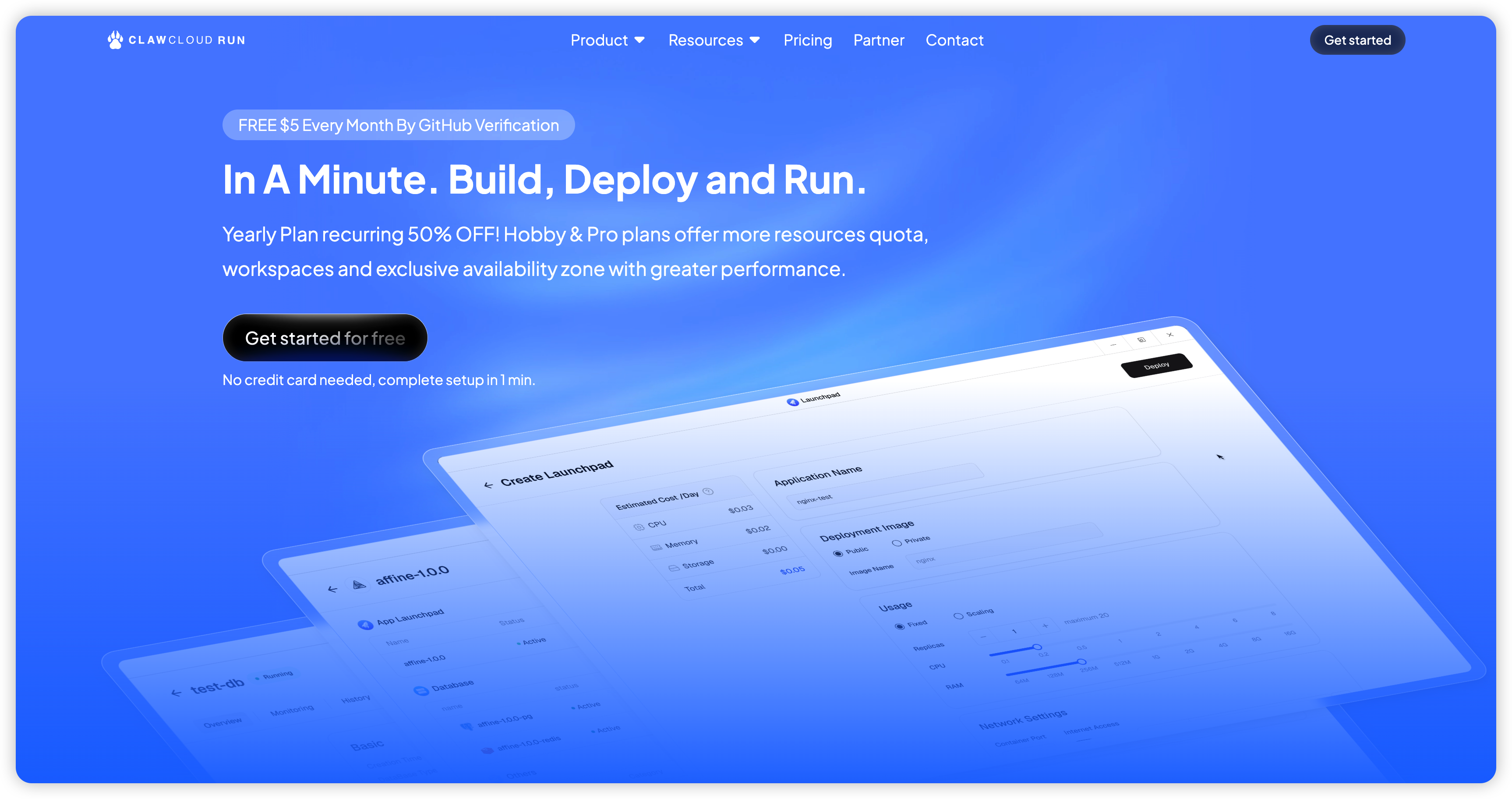Visit the Contact page
This screenshot has width=1512, height=799.
pos(954,40)
